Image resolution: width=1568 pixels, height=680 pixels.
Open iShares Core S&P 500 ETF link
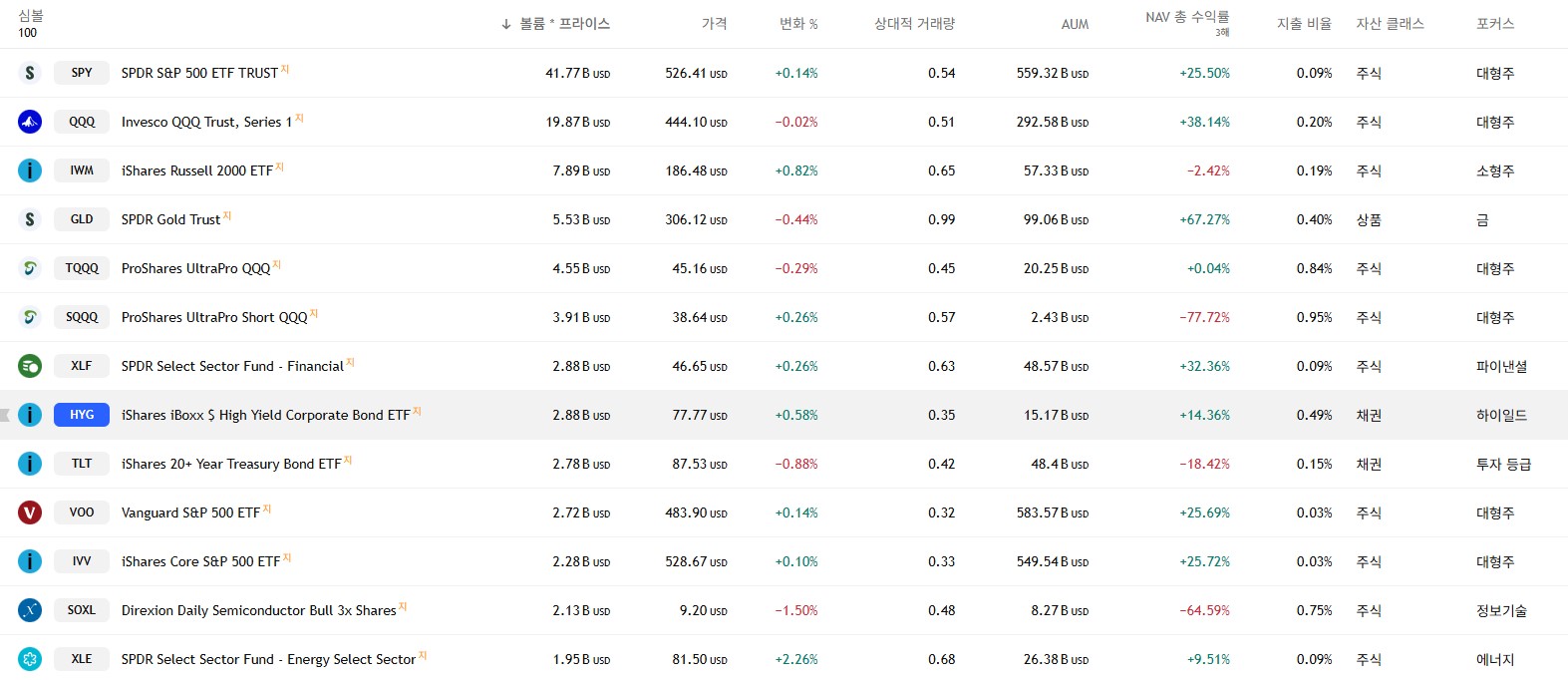pyautogui.click(x=200, y=561)
